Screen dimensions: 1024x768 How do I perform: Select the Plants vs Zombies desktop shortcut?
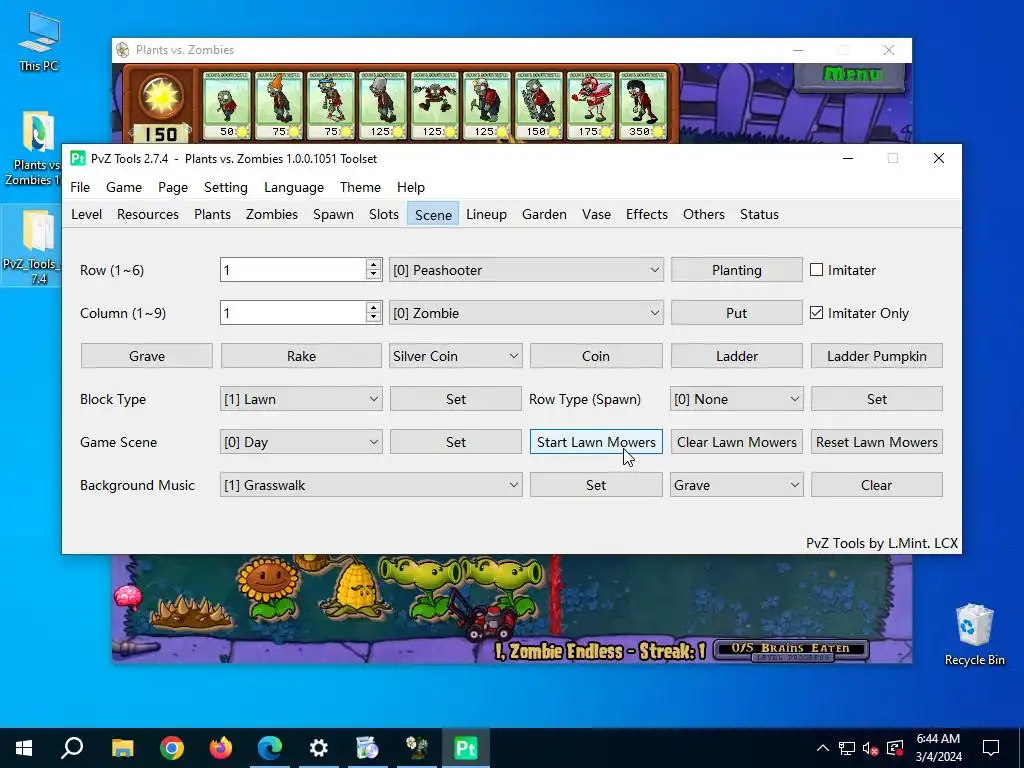pyautogui.click(x=36, y=149)
